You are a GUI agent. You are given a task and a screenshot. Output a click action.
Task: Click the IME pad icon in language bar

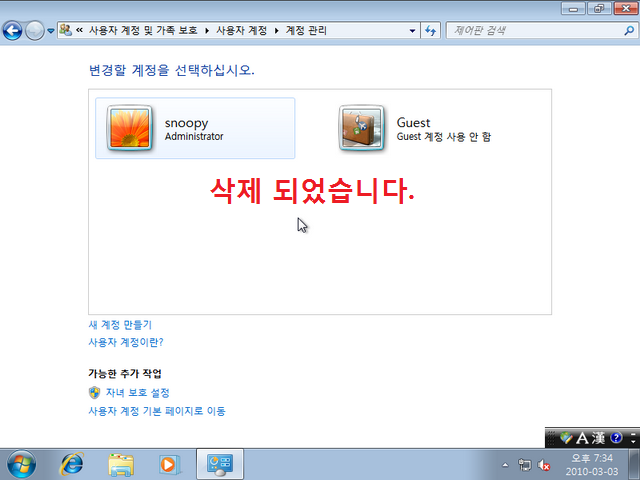(566, 438)
